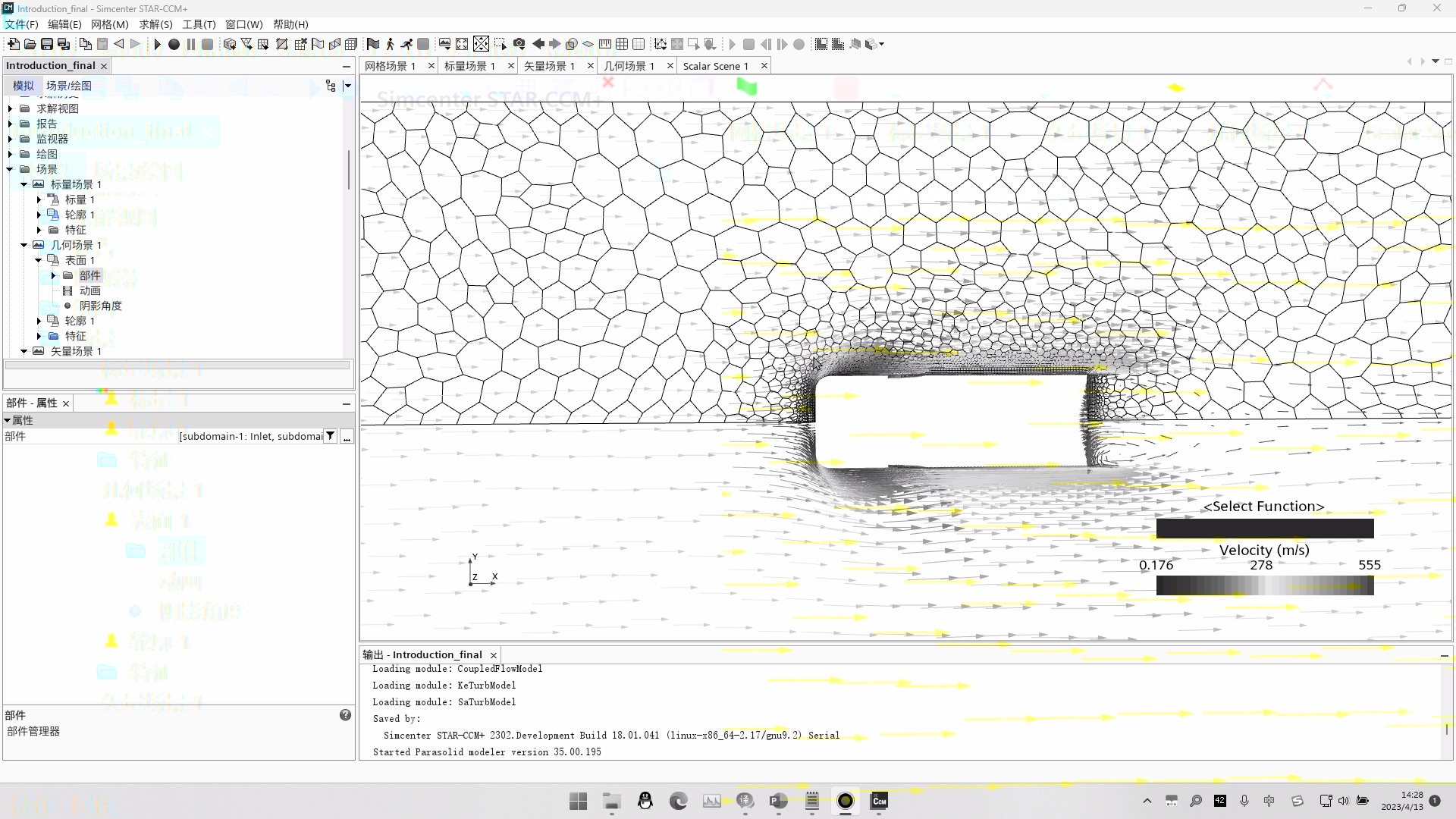The height and width of the screenshot is (819, 1456).
Task: Click the fit-to-view crossed box icon
Action: (x=481, y=44)
